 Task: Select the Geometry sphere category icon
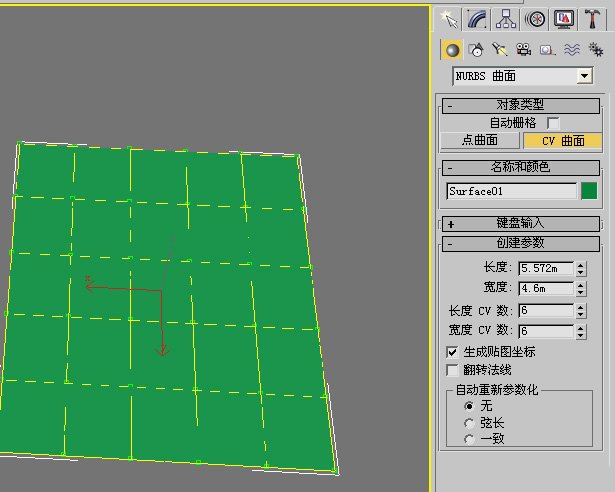[x=452, y=50]
